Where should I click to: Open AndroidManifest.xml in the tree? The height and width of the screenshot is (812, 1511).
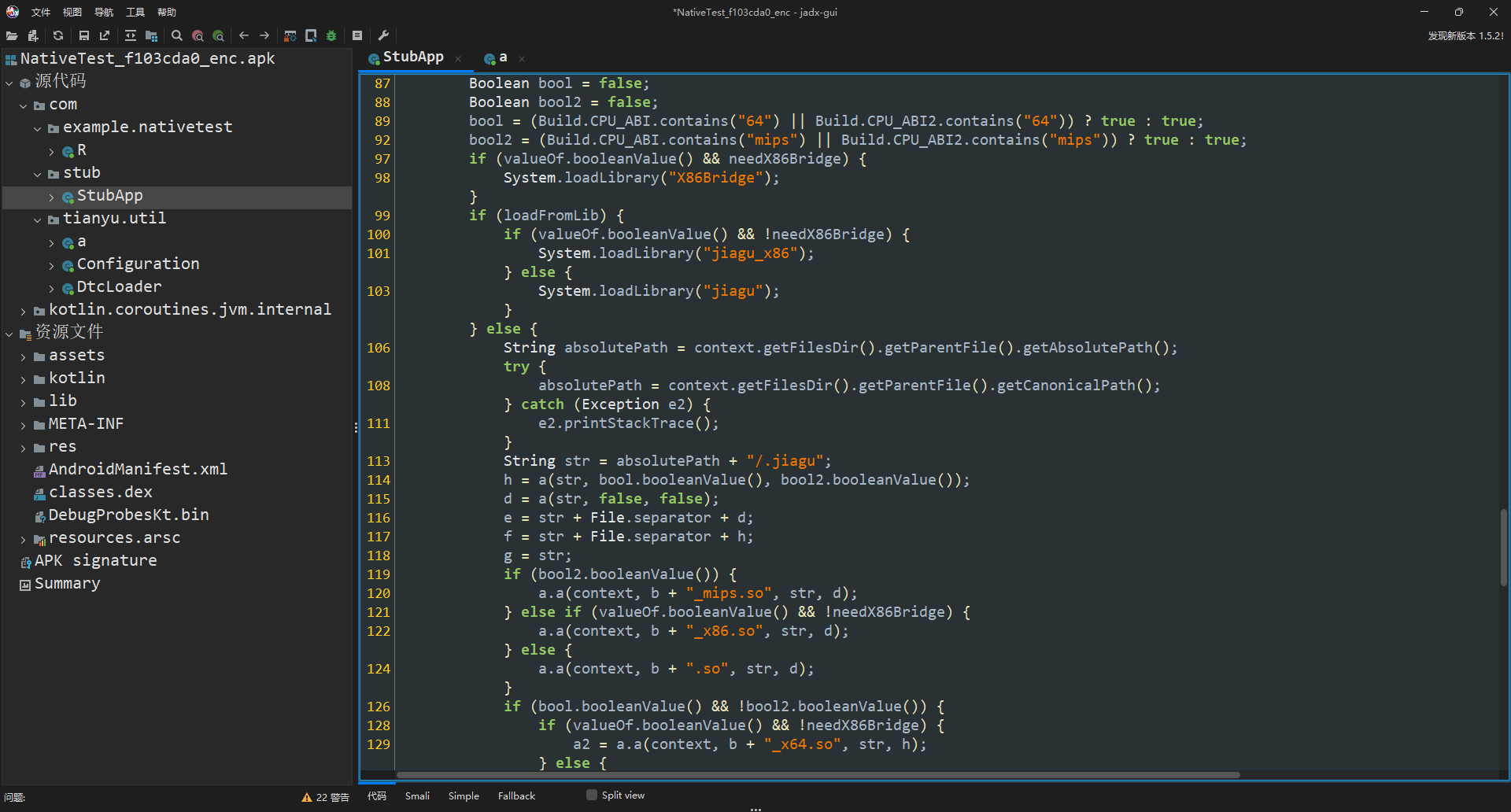[x=138, y=470]
